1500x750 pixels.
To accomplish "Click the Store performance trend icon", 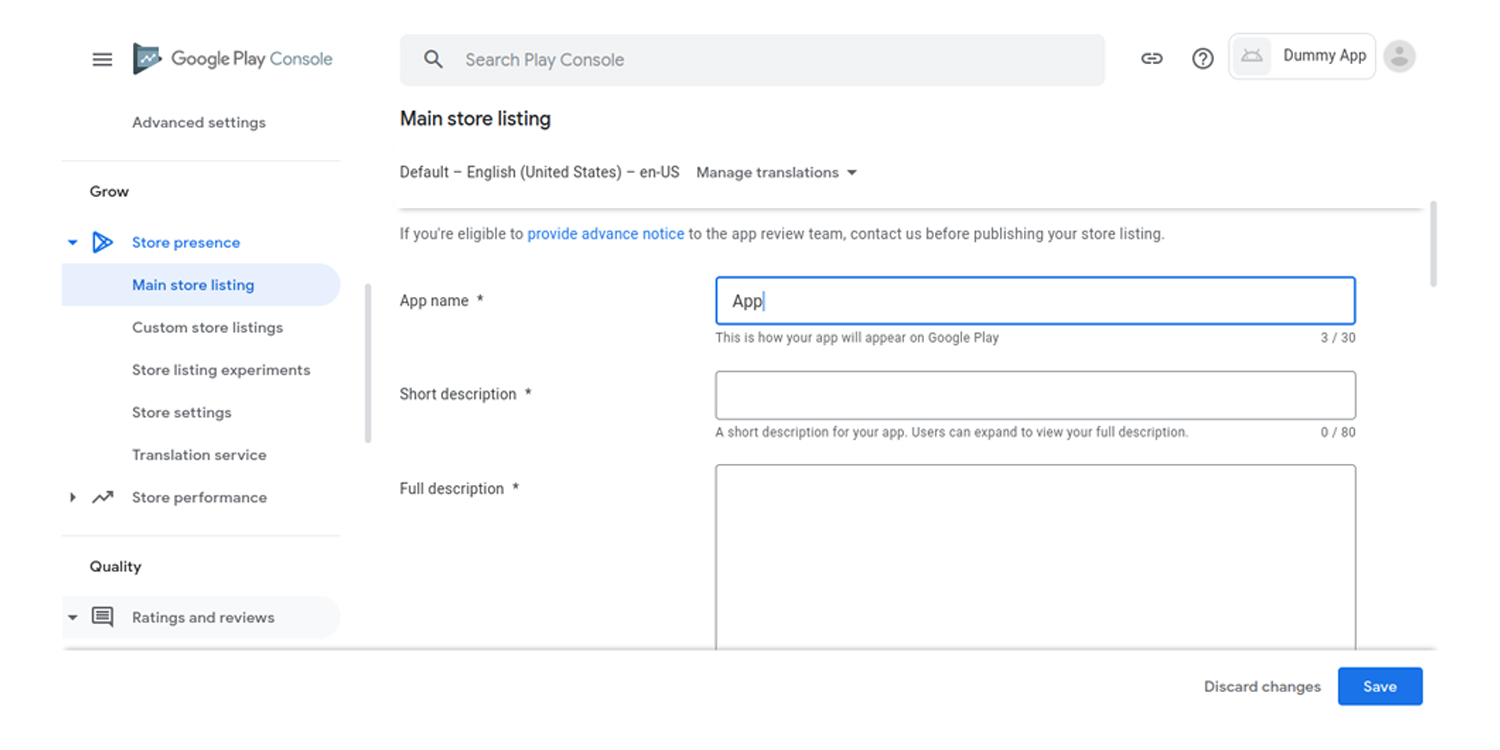I will 102,497.
